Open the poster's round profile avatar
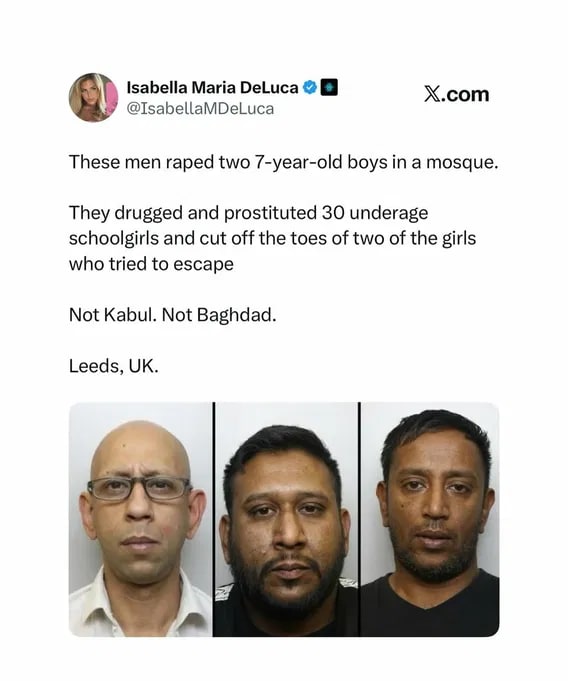Screen dimensions: 568x681 [x=93, y=97]
